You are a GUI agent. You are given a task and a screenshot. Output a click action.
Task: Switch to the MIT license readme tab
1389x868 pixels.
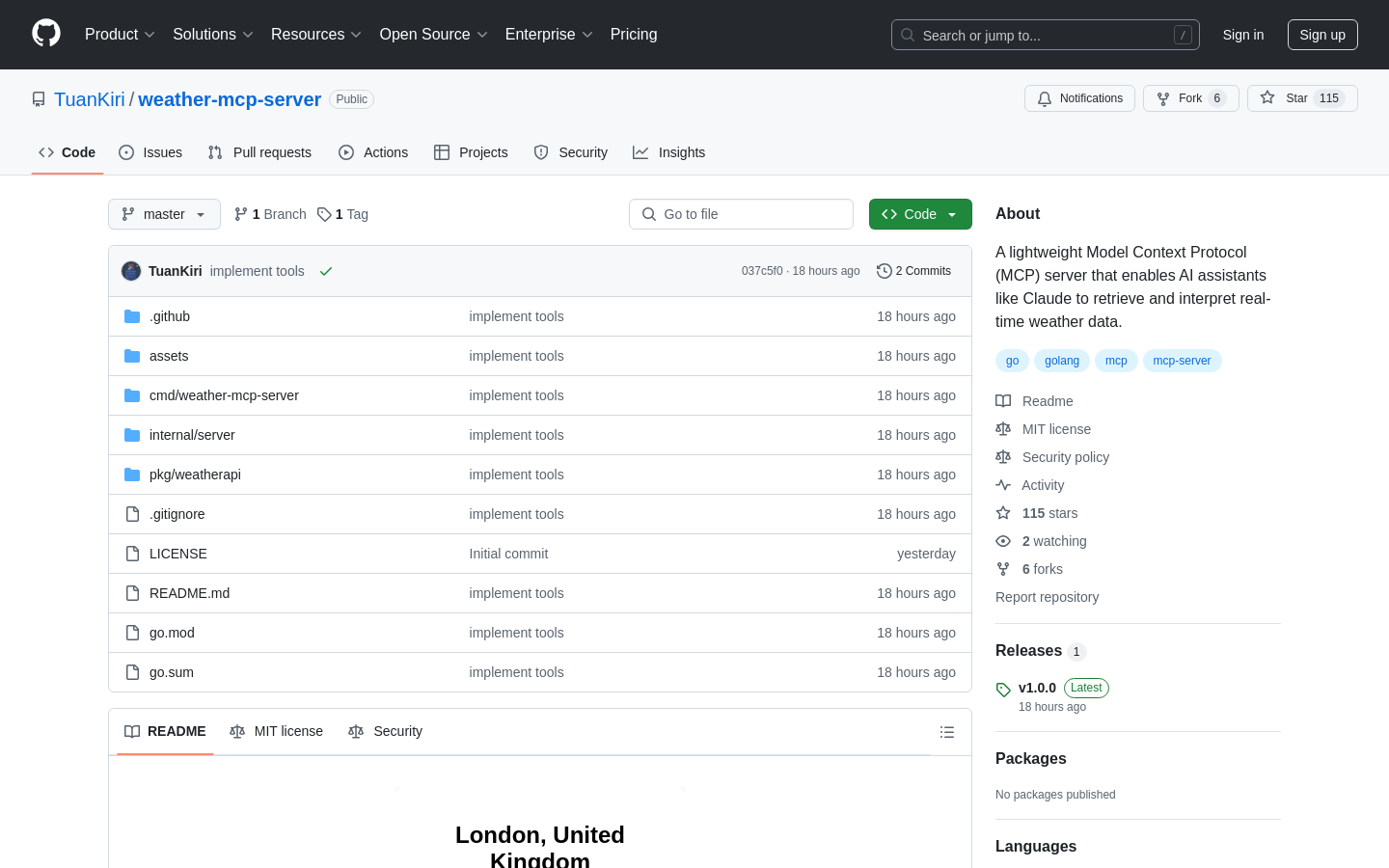pyautogui.click(x=276, y=731)
